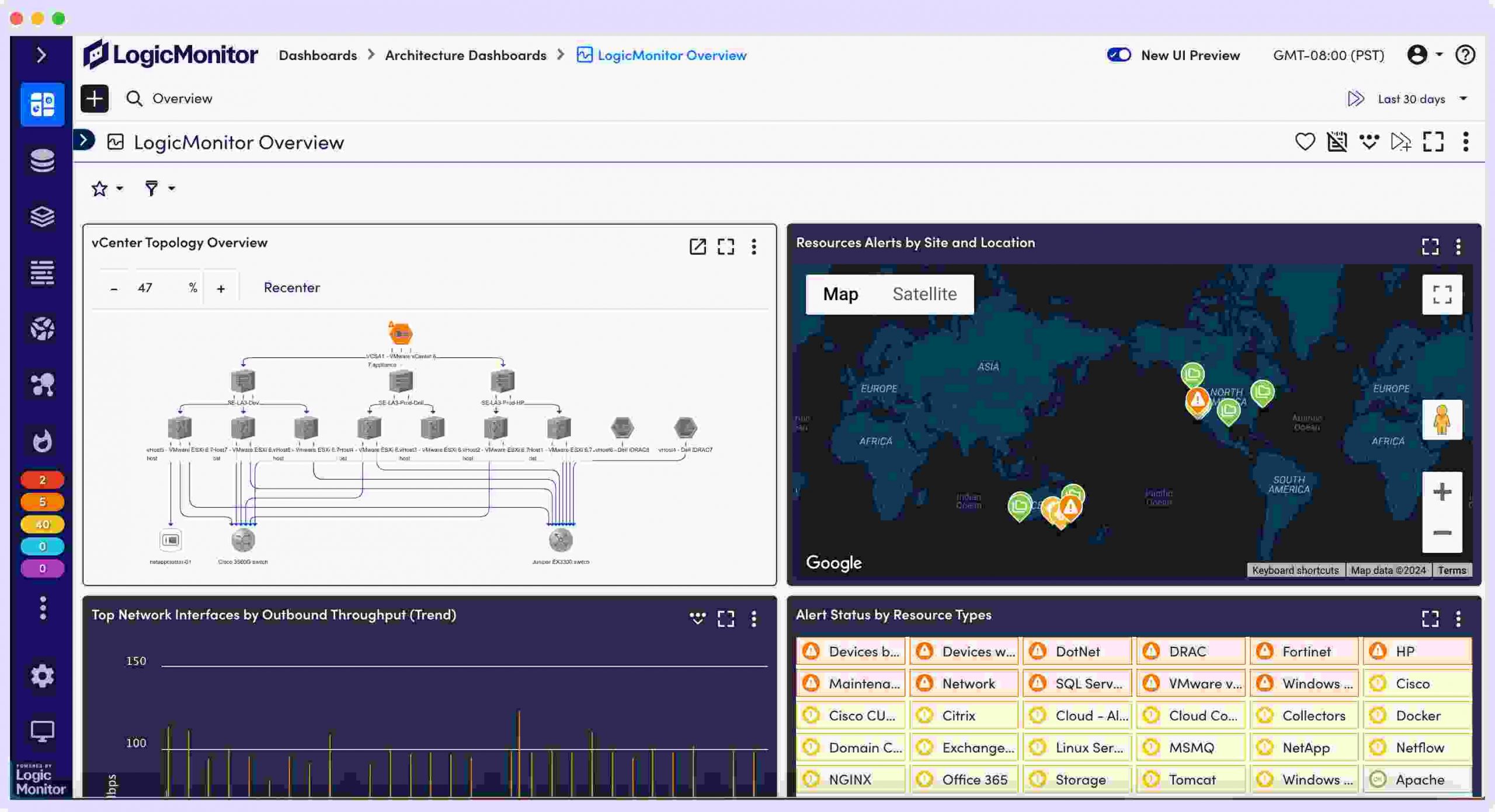1495x812 pixels.
Task: Select the Resources icon in the left sidebar
Action: coord(41,161)
